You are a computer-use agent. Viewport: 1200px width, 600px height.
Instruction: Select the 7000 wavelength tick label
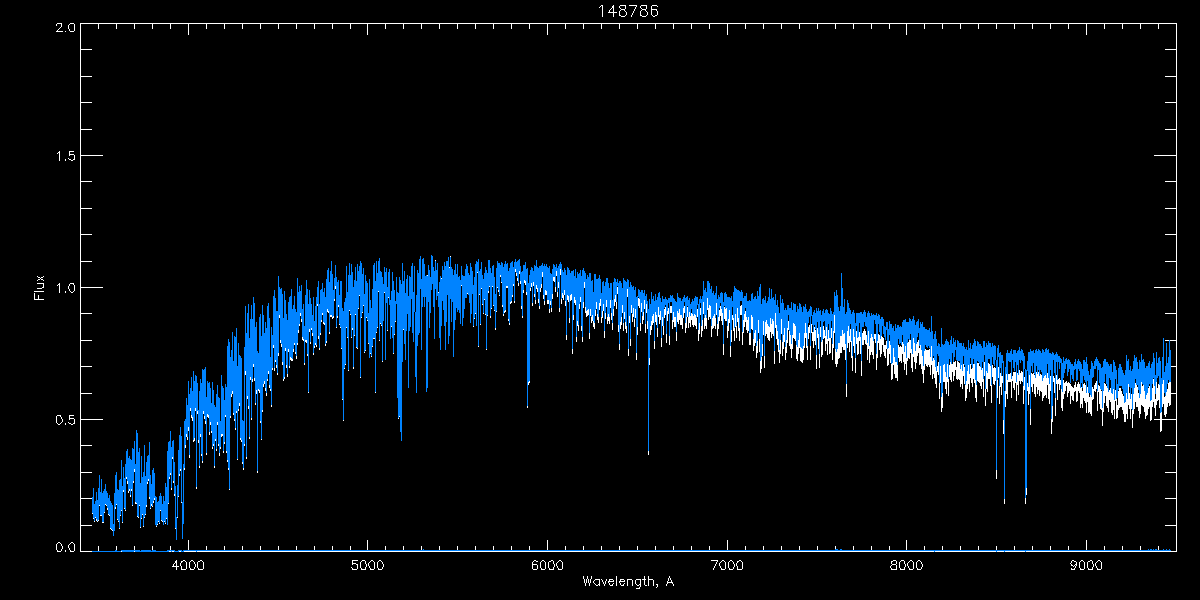point(727,564)
